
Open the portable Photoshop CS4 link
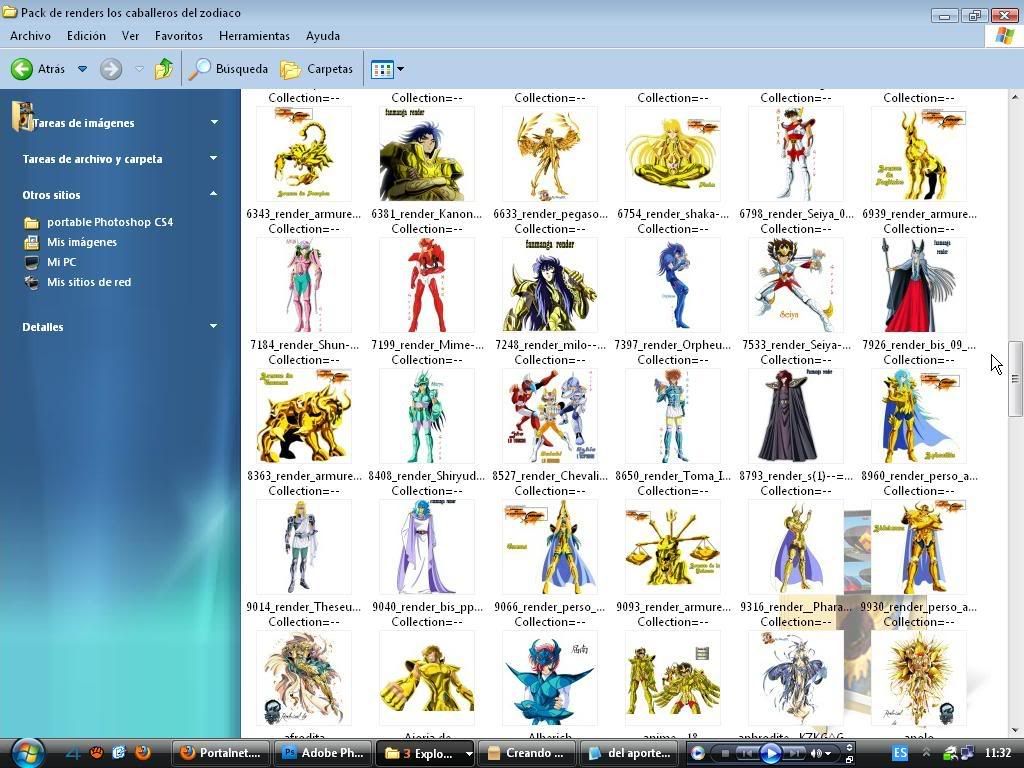pos(110,222)
